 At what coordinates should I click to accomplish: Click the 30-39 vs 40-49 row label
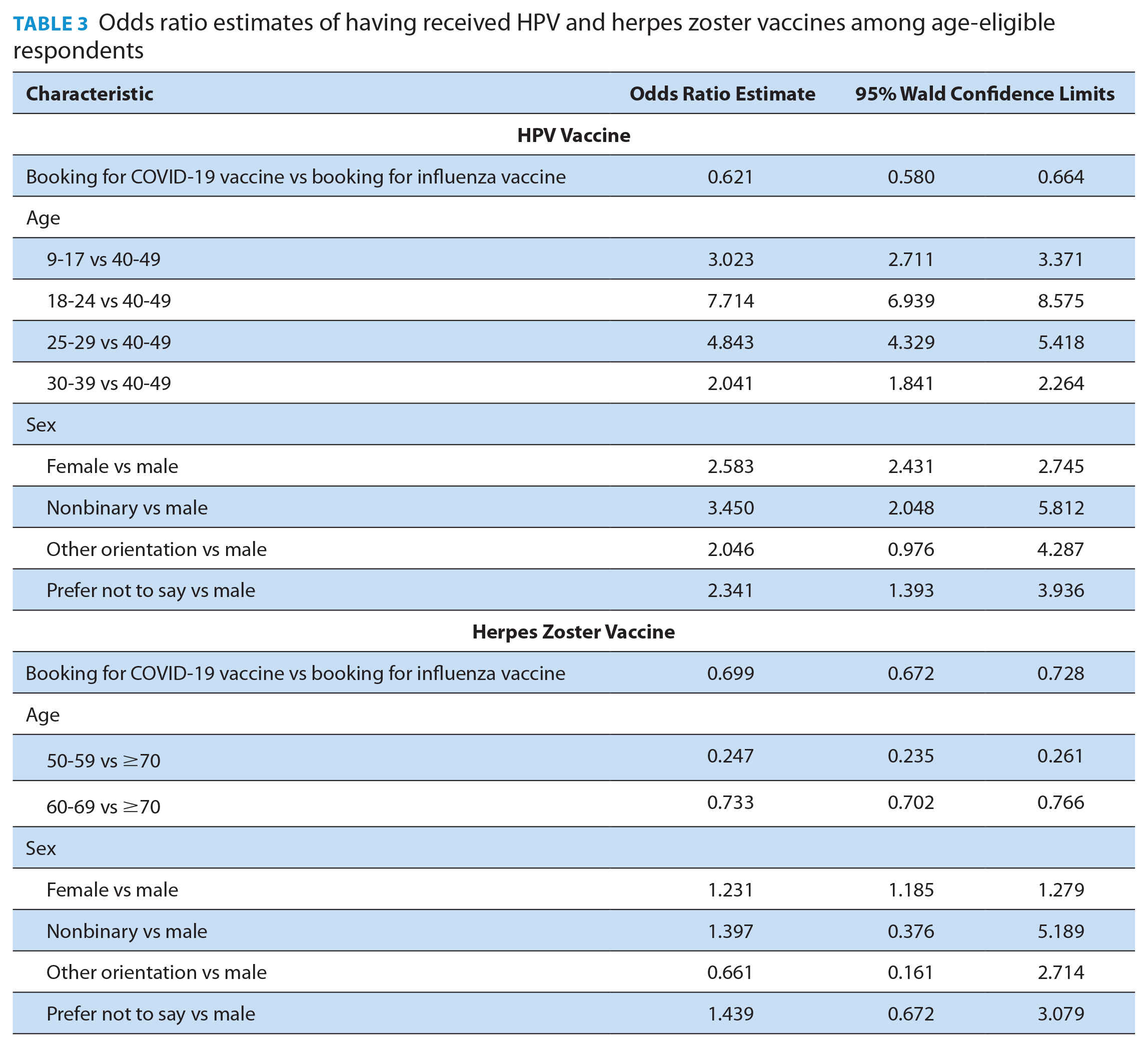pyautogui.click(x=109, y=383)
